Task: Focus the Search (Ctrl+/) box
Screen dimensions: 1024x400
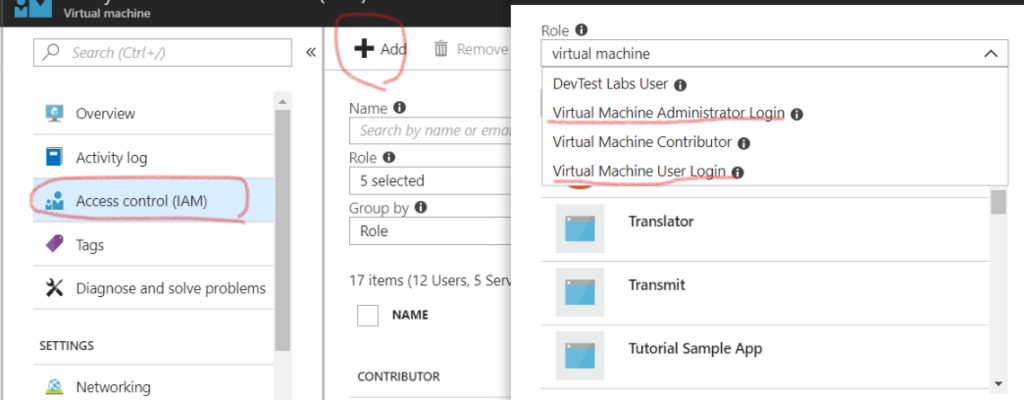Action: [163, 52]
